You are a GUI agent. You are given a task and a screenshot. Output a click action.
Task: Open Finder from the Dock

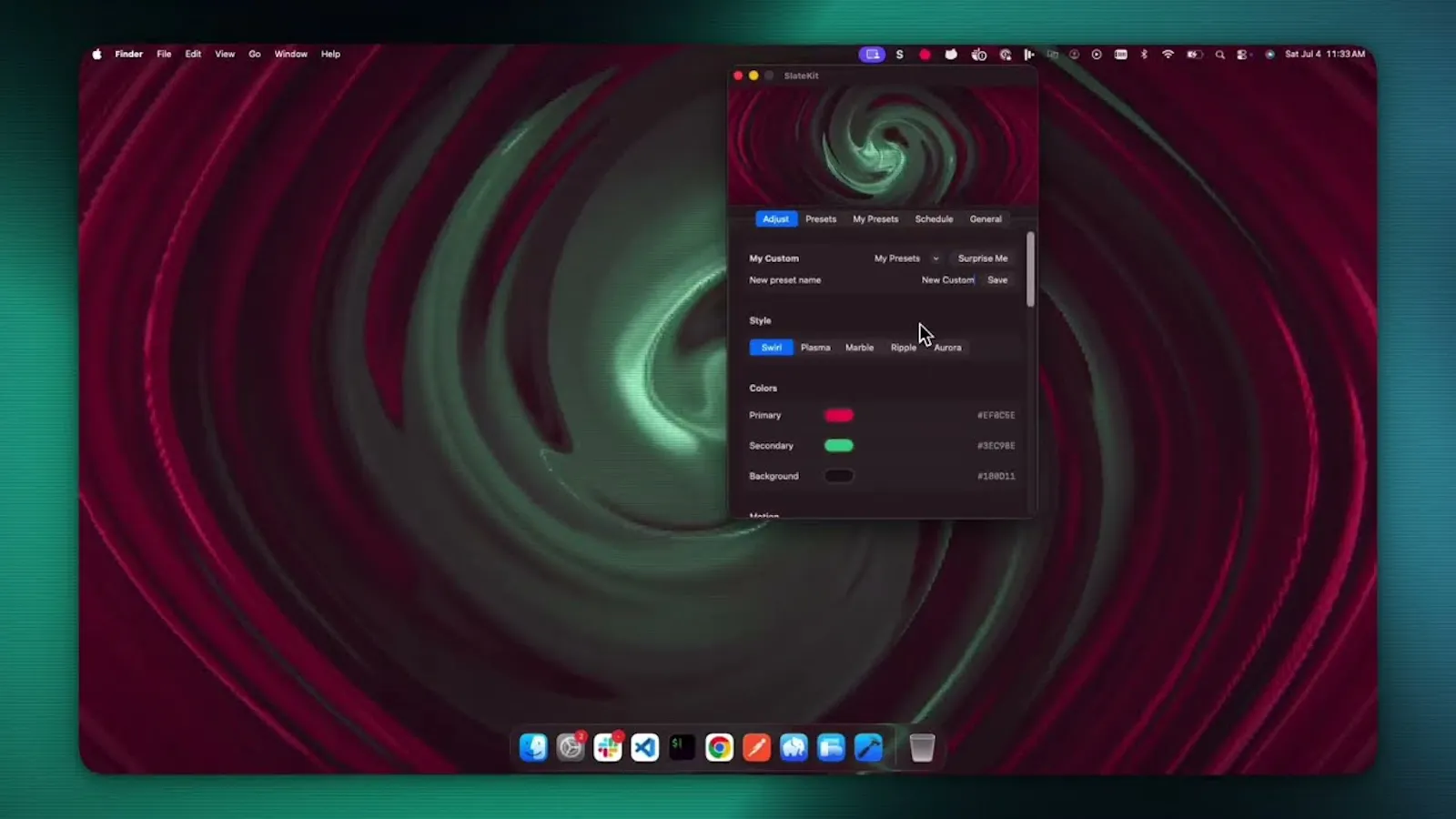[x=533, y=748]
